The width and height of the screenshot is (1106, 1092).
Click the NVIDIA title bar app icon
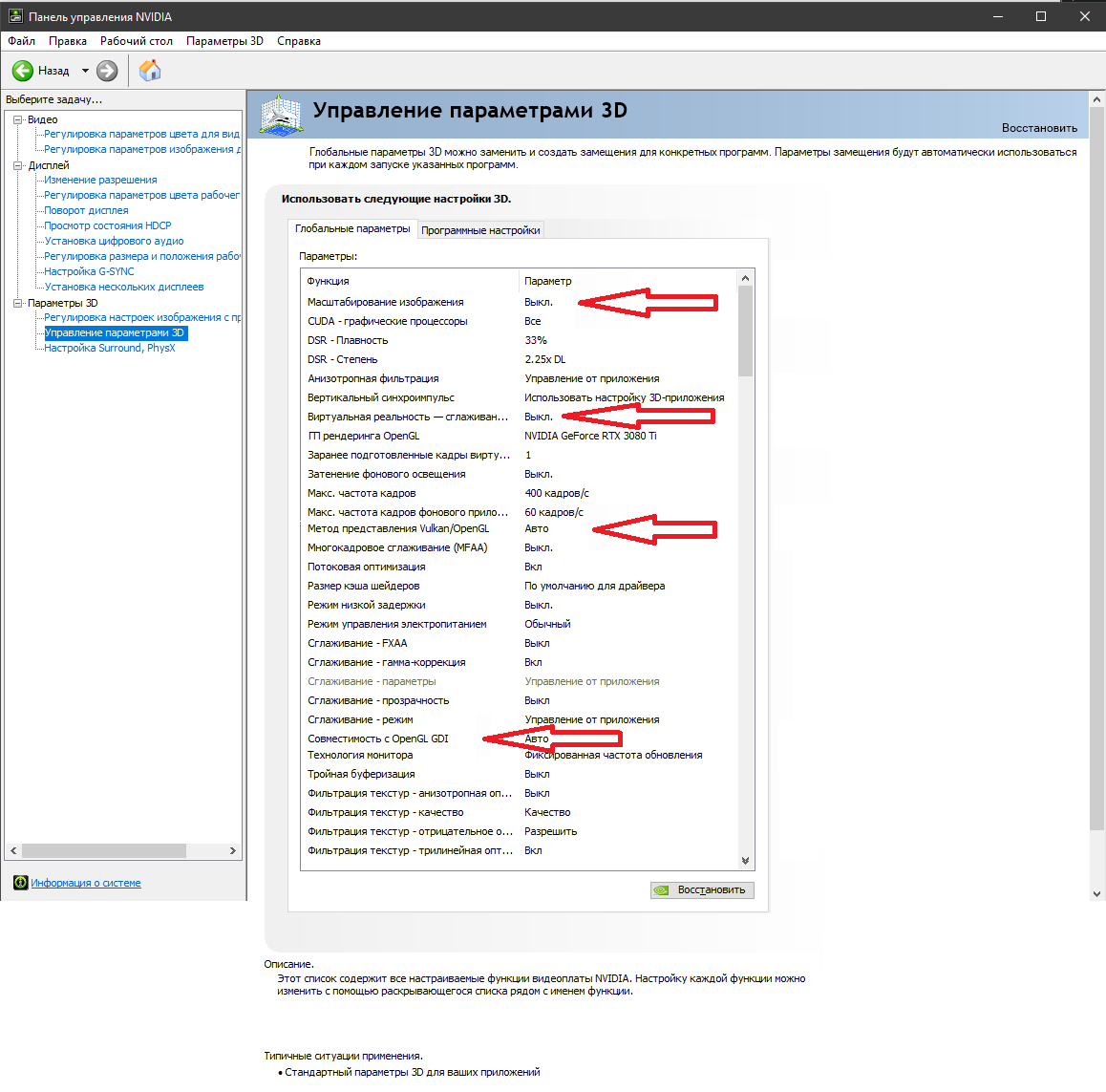(x=14, y=16)
